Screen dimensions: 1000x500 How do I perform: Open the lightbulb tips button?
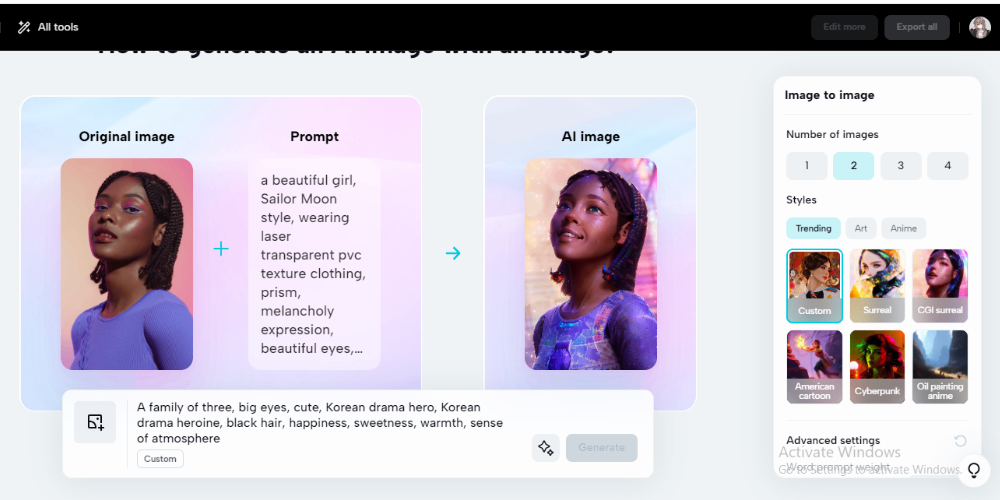tap(973, 471)
